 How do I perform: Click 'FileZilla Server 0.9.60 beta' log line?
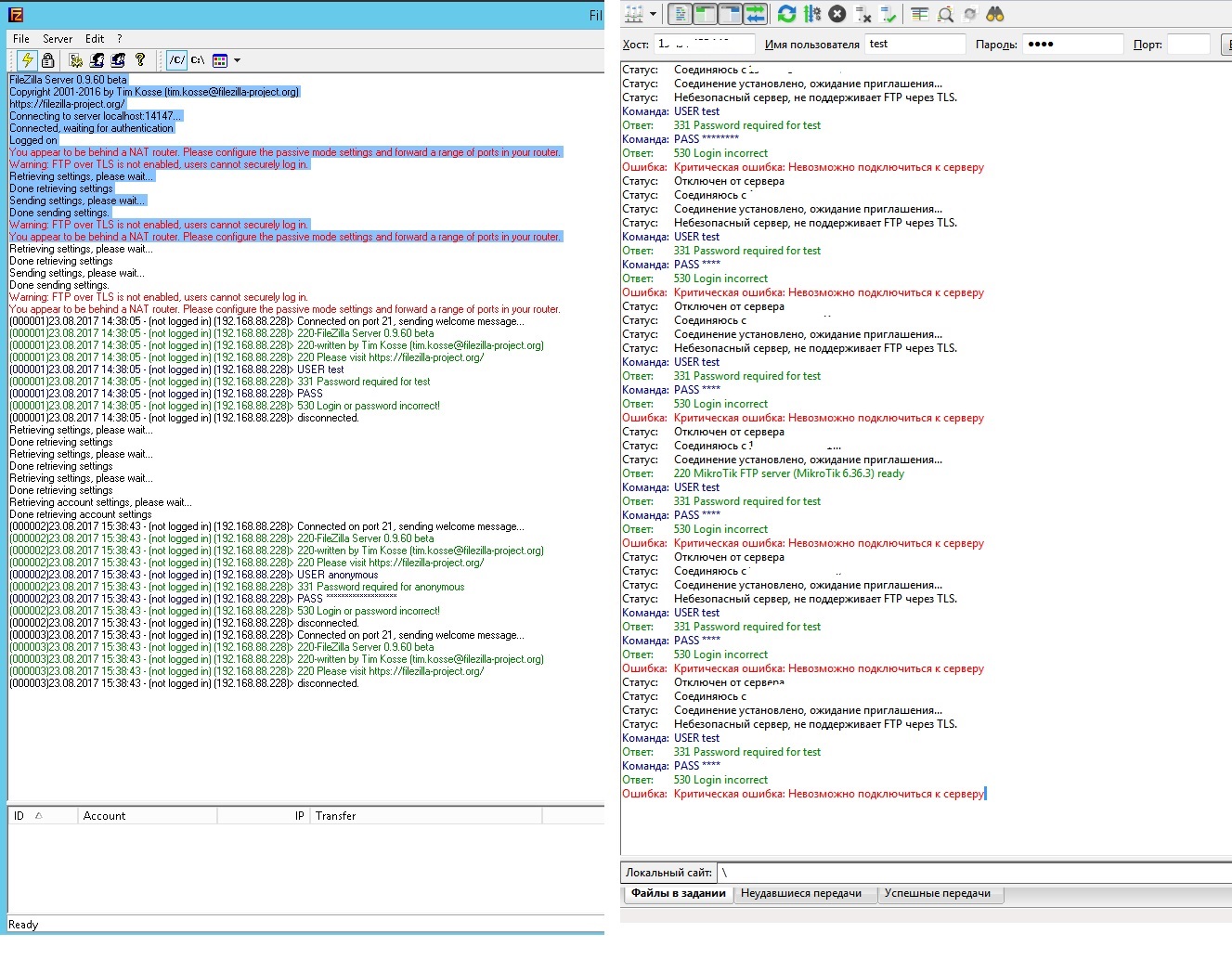click(68, 80)
